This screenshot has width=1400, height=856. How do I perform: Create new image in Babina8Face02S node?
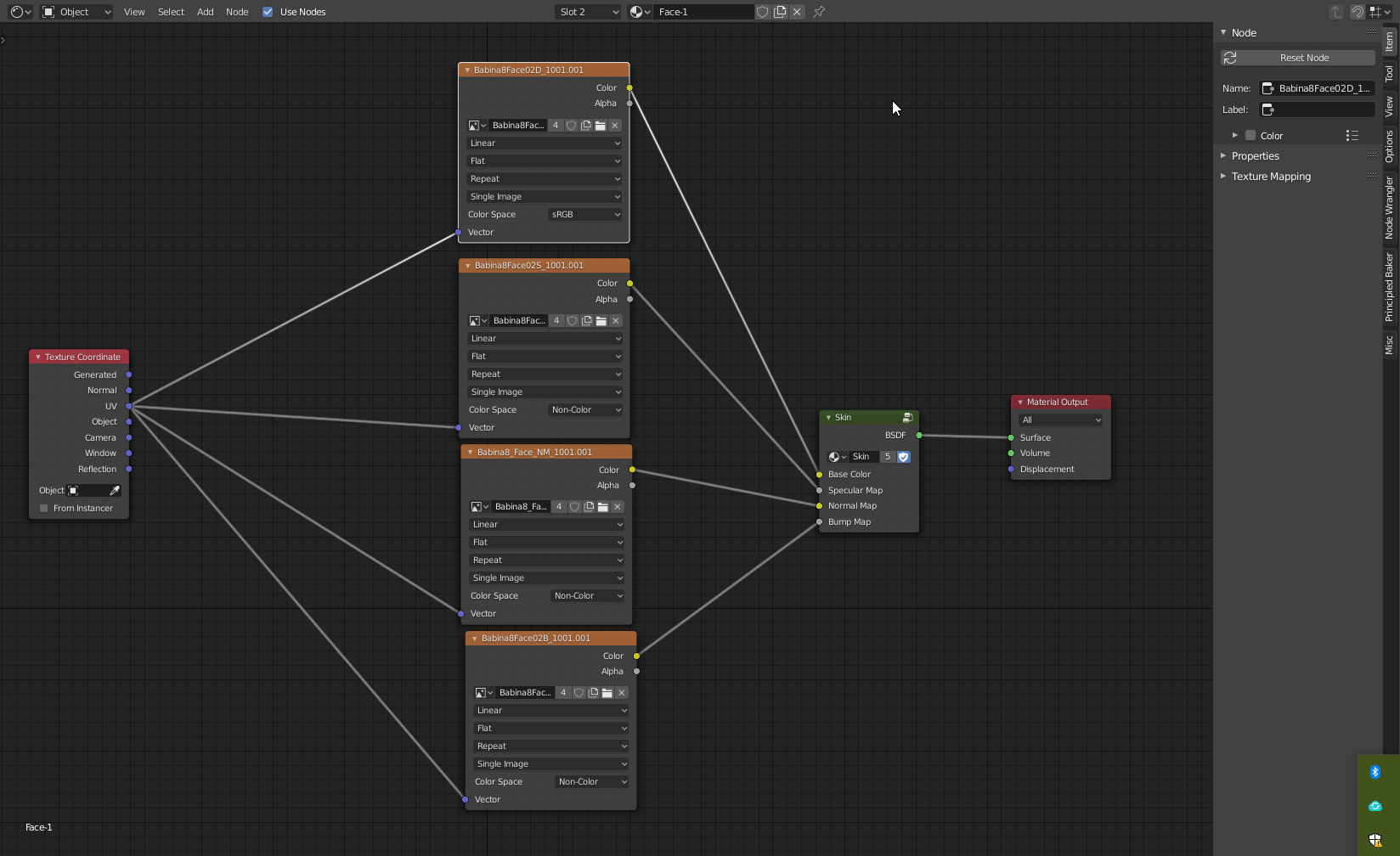pyautogui.click(x=587, y=321)
